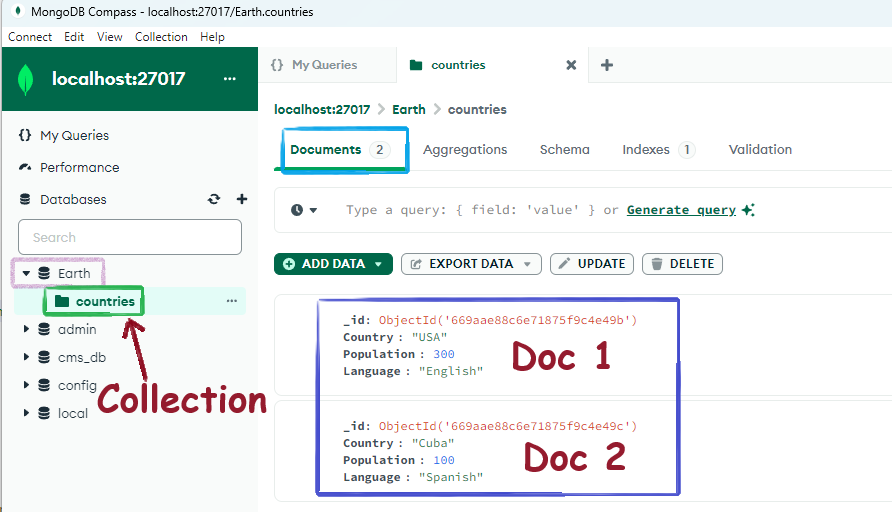Viewport: 892px width, 512px height.
Task: Click the UPDATE button
Action: pyautogui.click(x=592, y=264)
